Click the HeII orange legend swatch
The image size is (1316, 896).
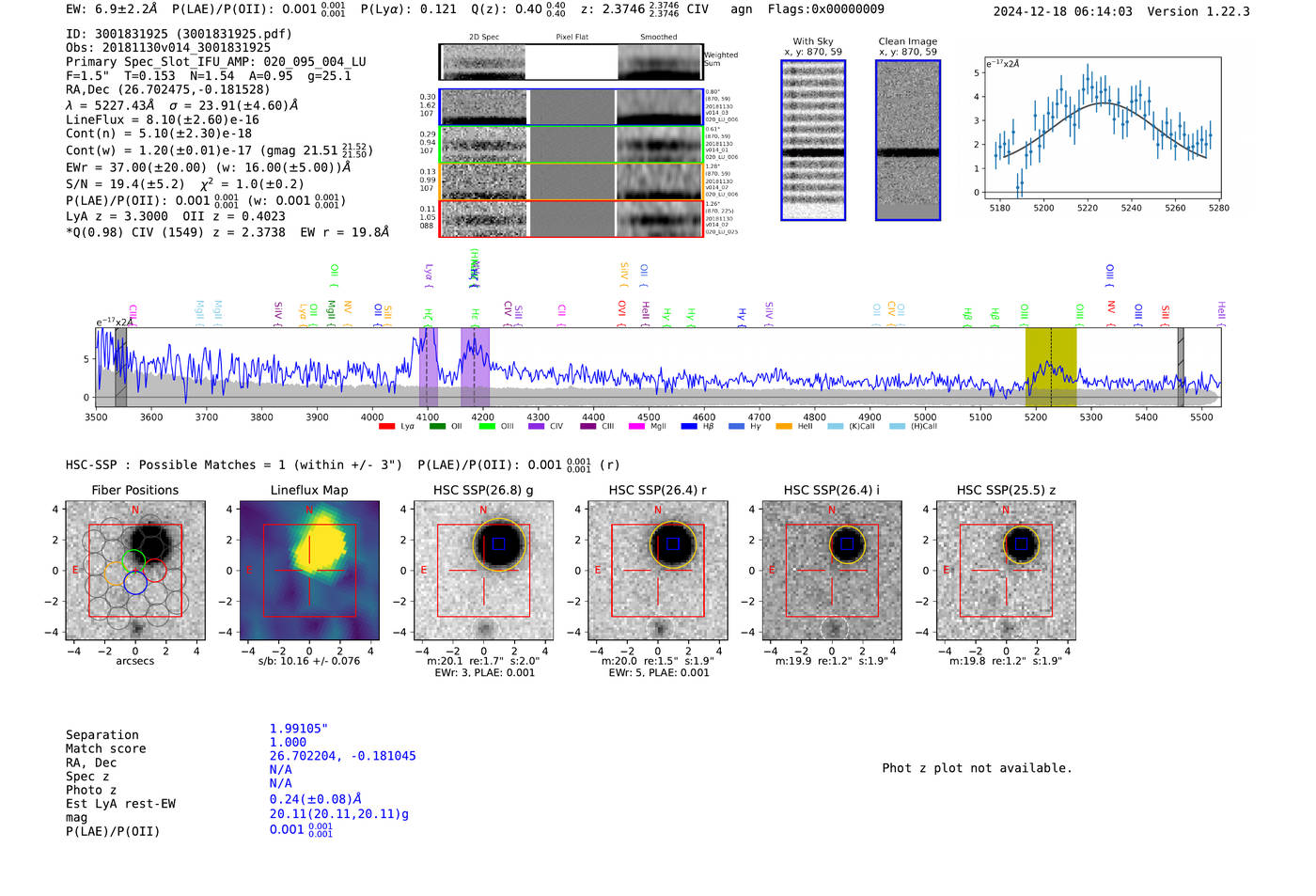(784, 427)
